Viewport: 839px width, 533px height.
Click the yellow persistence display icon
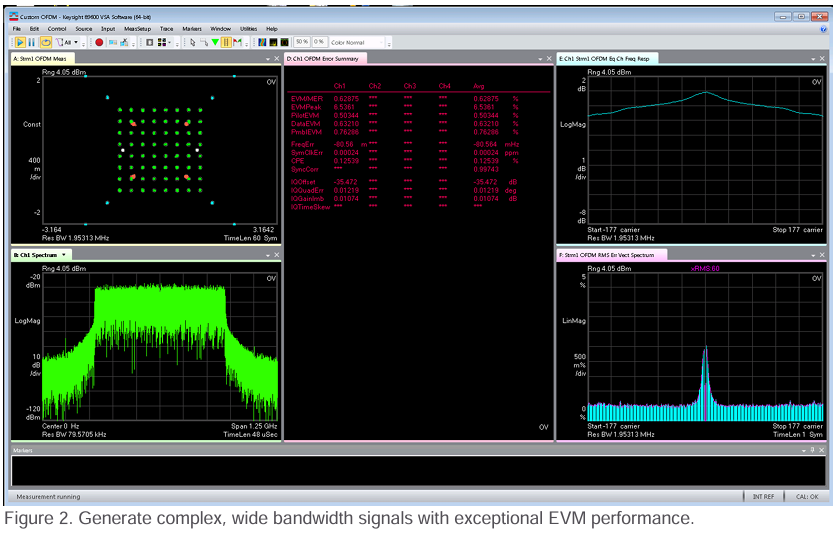tap(273, 42)
